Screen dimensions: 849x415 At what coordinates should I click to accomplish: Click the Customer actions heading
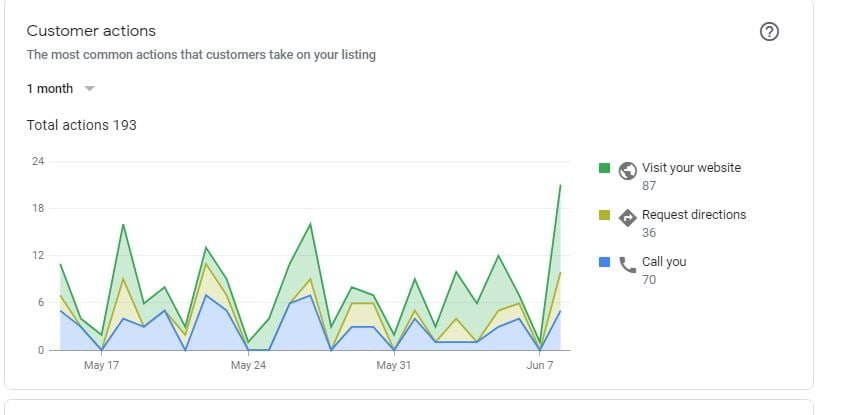click(x=91, y=31)
